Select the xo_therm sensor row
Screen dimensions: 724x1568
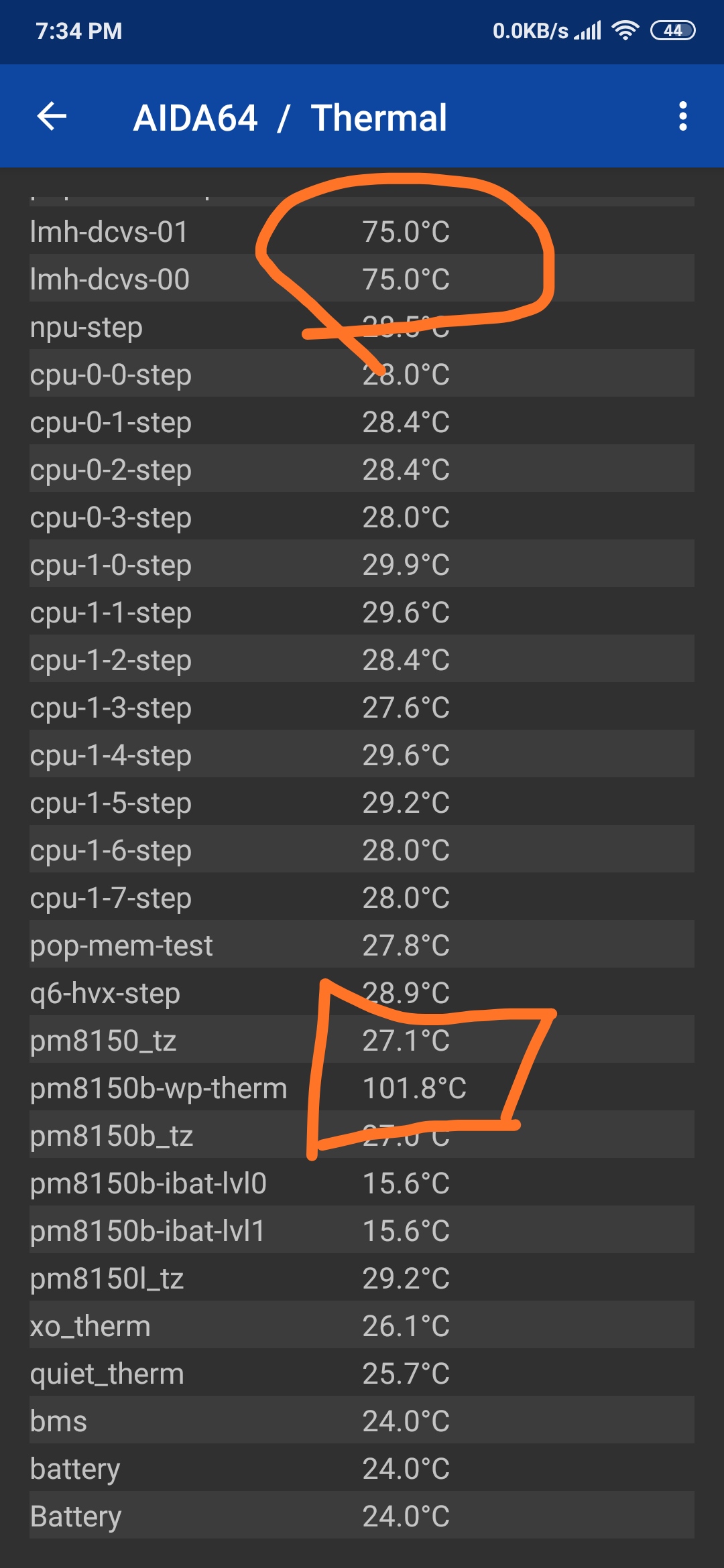(x=362, y=1326)
